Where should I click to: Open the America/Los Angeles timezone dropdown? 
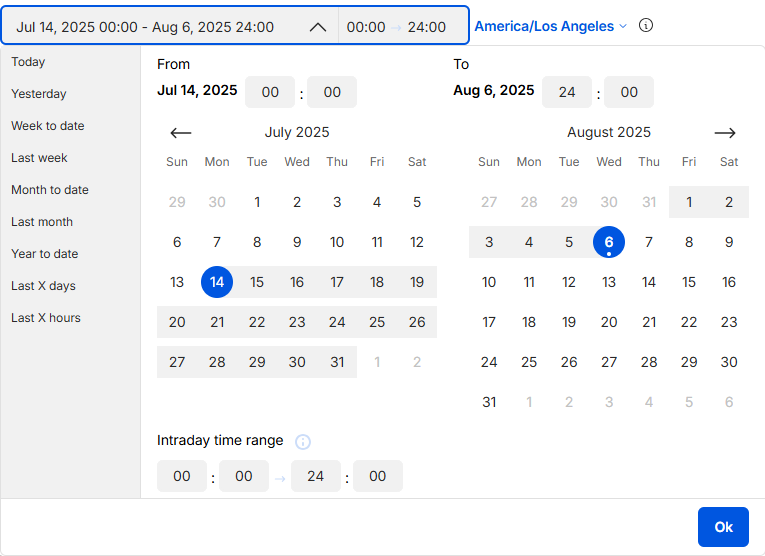point(550,26)
